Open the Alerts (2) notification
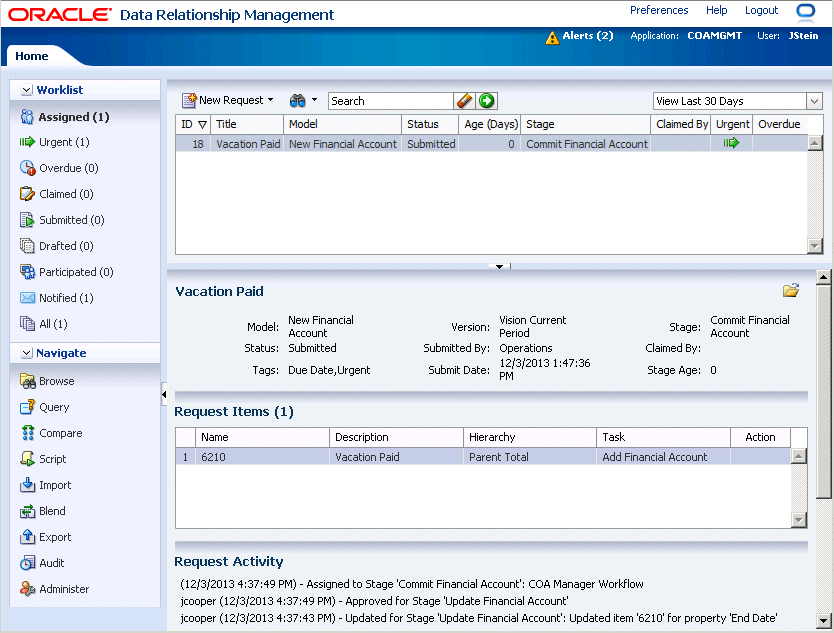Image resolution: width=834 pixels, height=633 pixels. tap(587, 36)
